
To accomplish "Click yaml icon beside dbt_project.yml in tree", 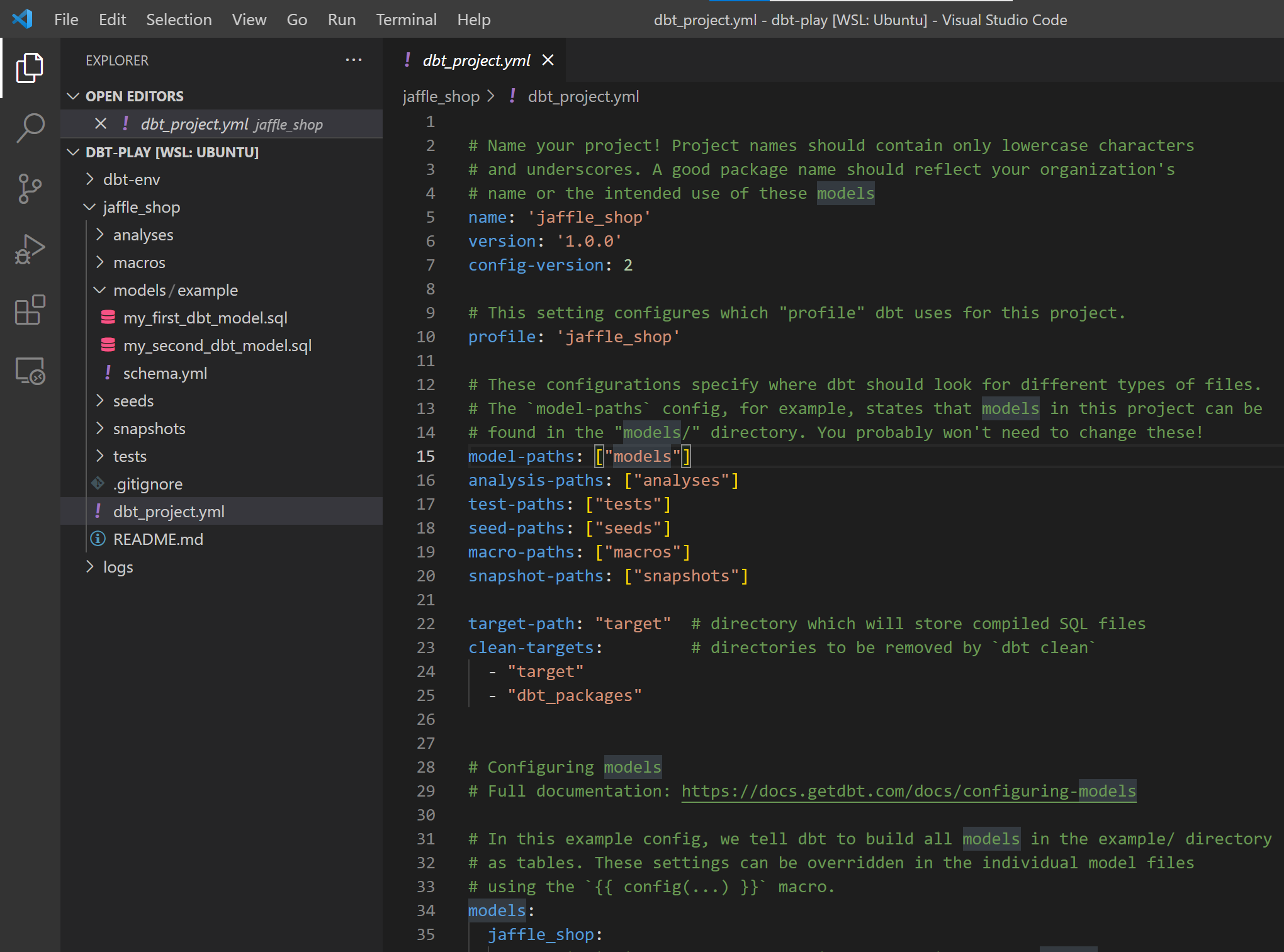I will [98, 511].
